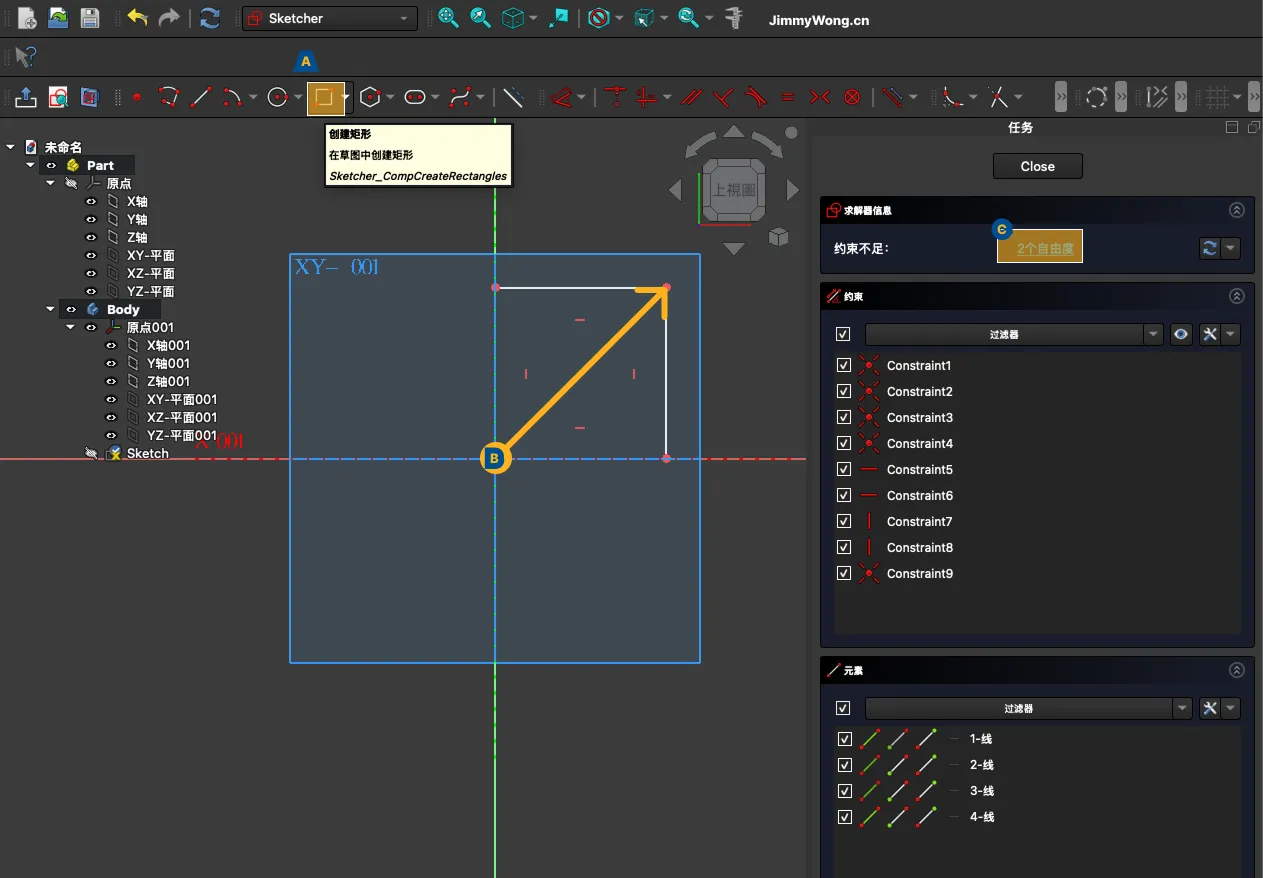Select the create point tool
This screenshot has height=878, width=1263.
pos(137,97)
